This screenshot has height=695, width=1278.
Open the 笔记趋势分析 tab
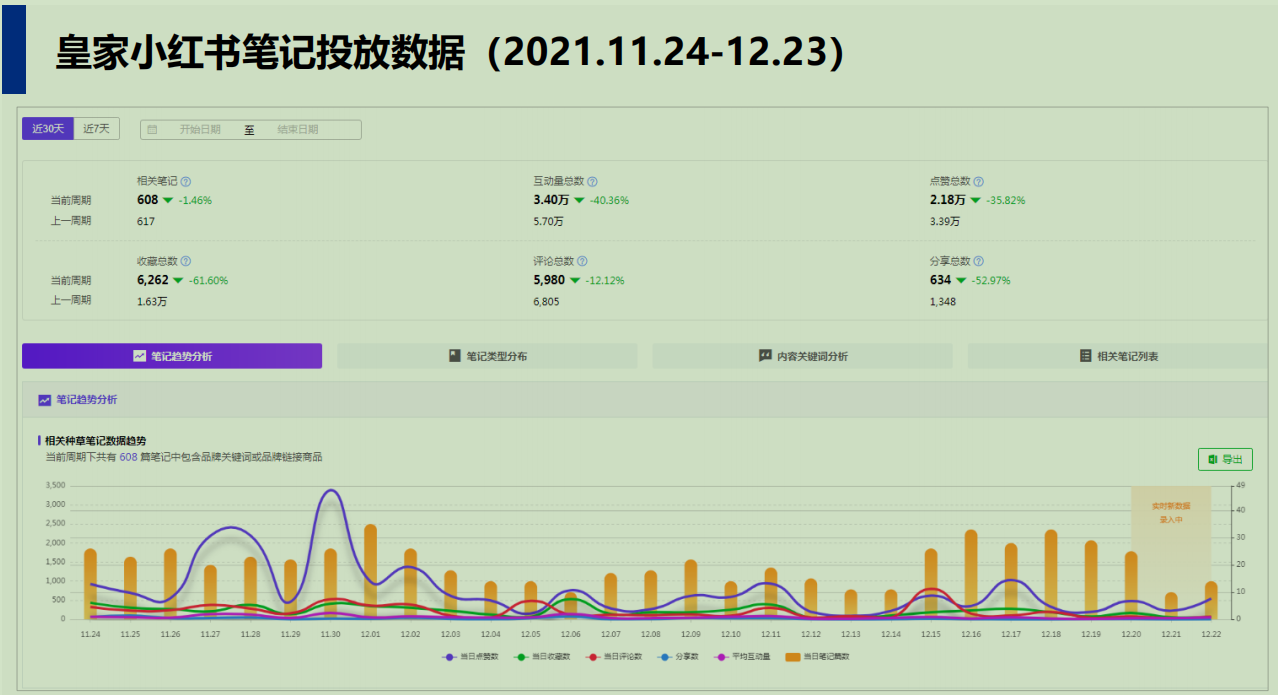(x=172, y=356)
